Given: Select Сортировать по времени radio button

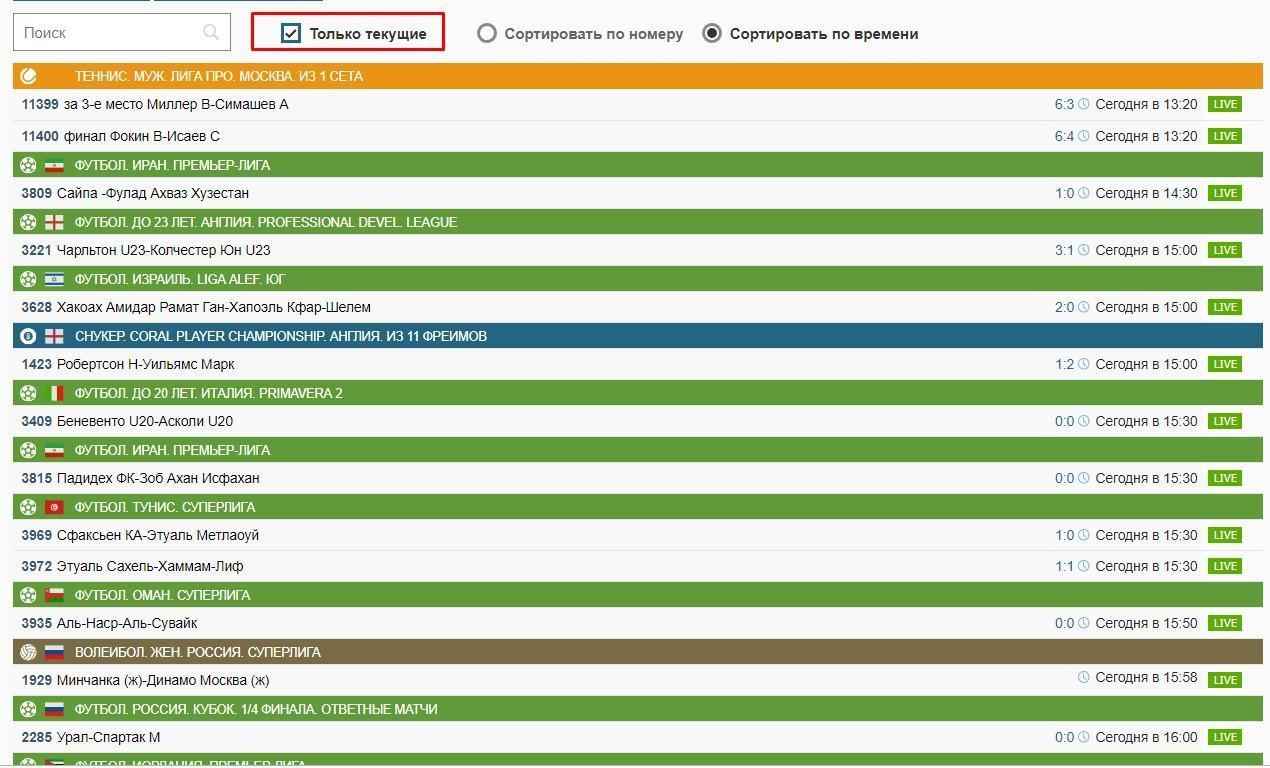Looking at the screenshot, I should click(711, 33).
